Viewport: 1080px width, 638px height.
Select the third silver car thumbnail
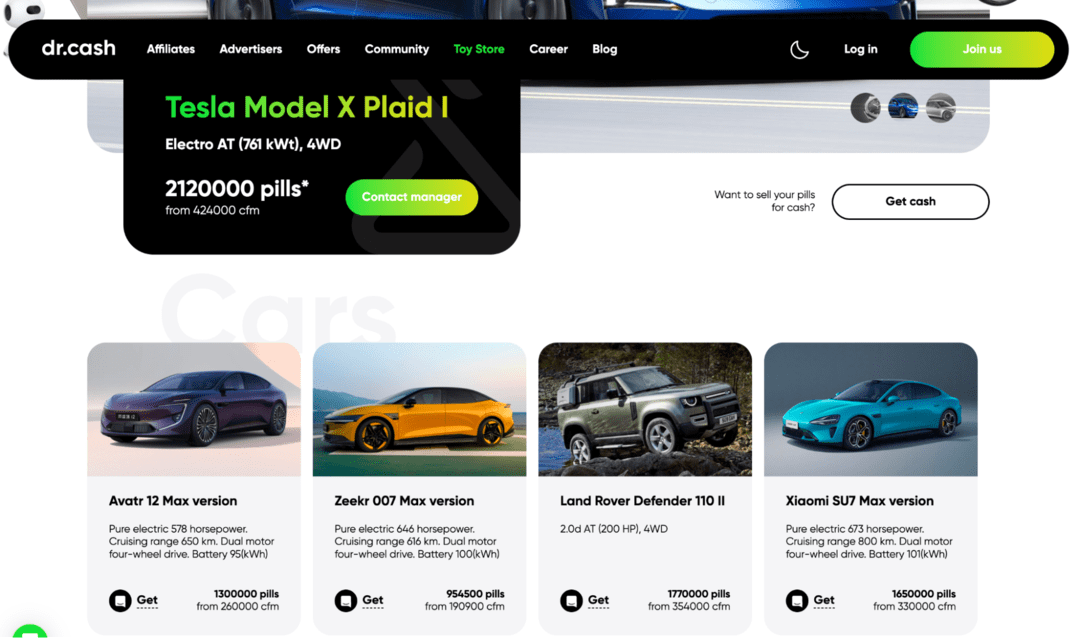pyautogui.click(x=941, y=108)
